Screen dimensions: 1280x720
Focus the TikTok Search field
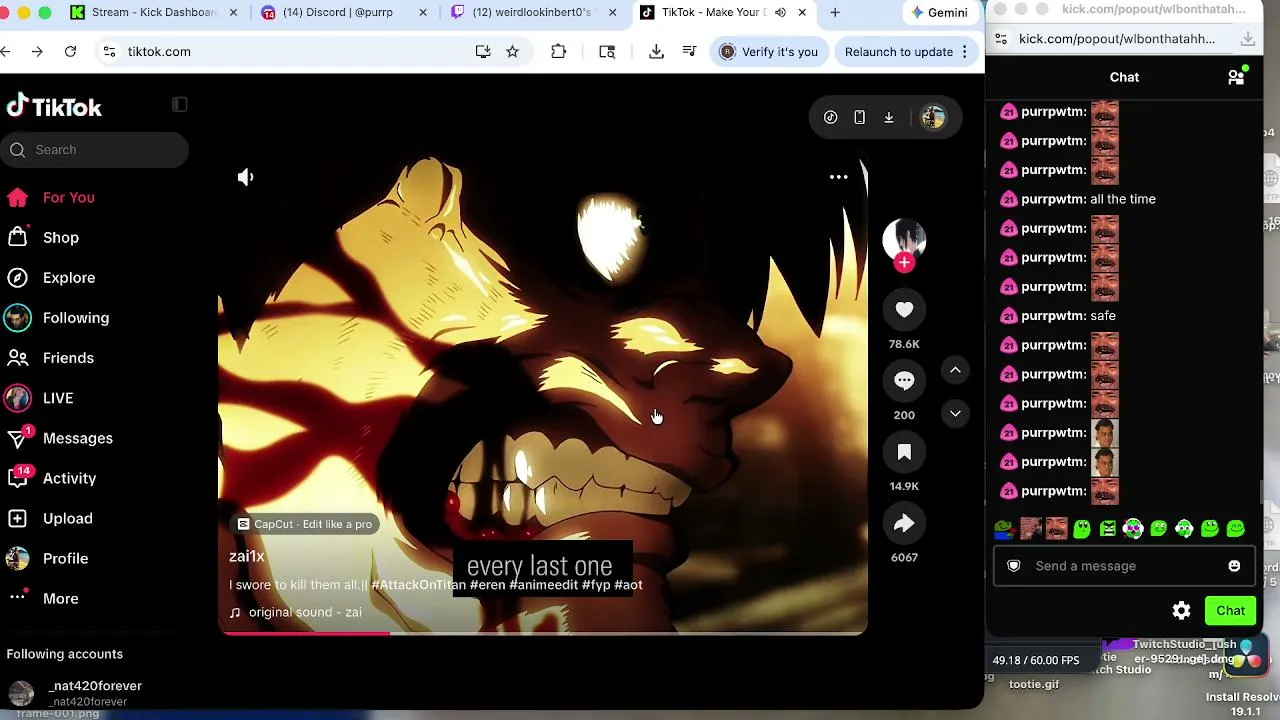point(95,150)
